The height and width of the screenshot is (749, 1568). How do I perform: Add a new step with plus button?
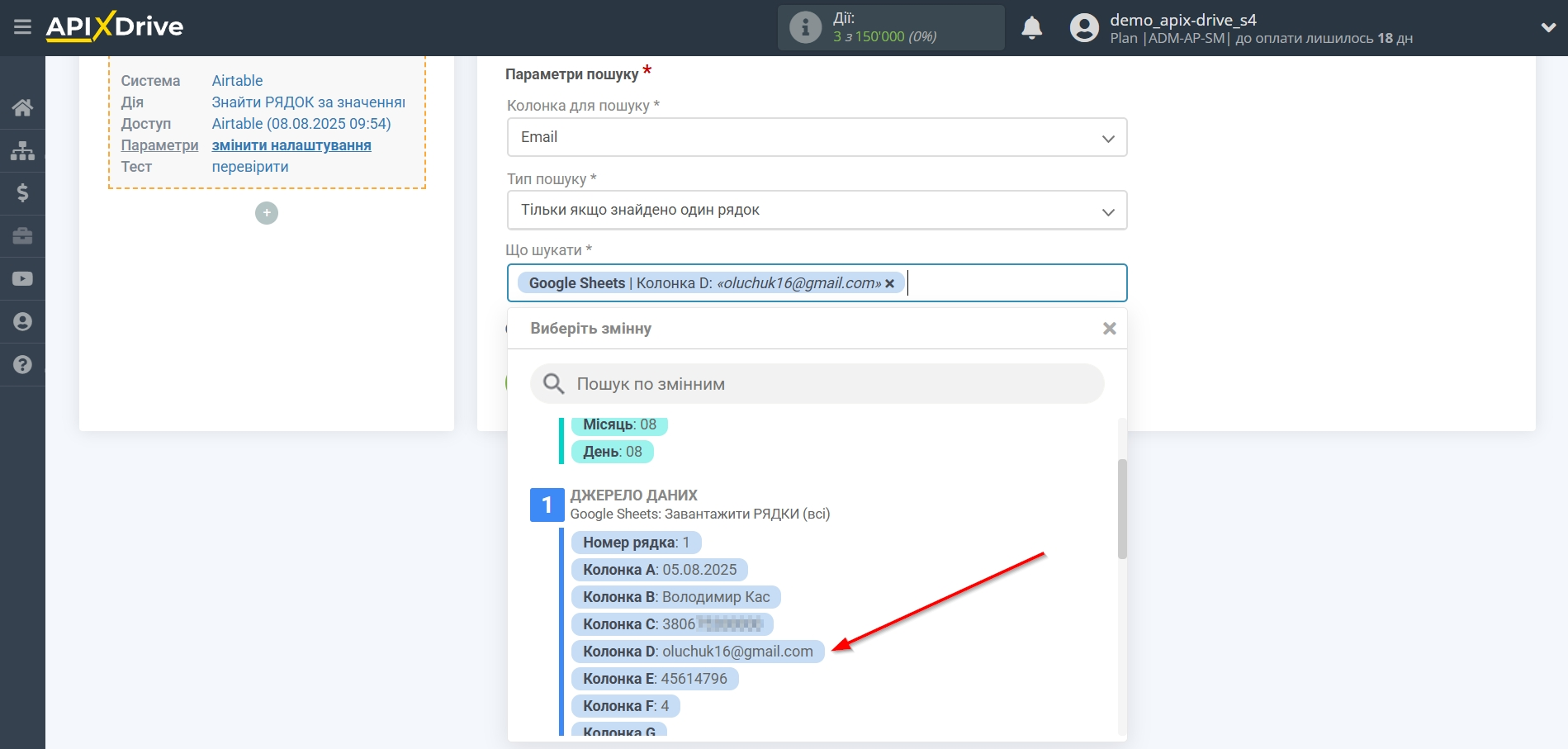(267, 213)
